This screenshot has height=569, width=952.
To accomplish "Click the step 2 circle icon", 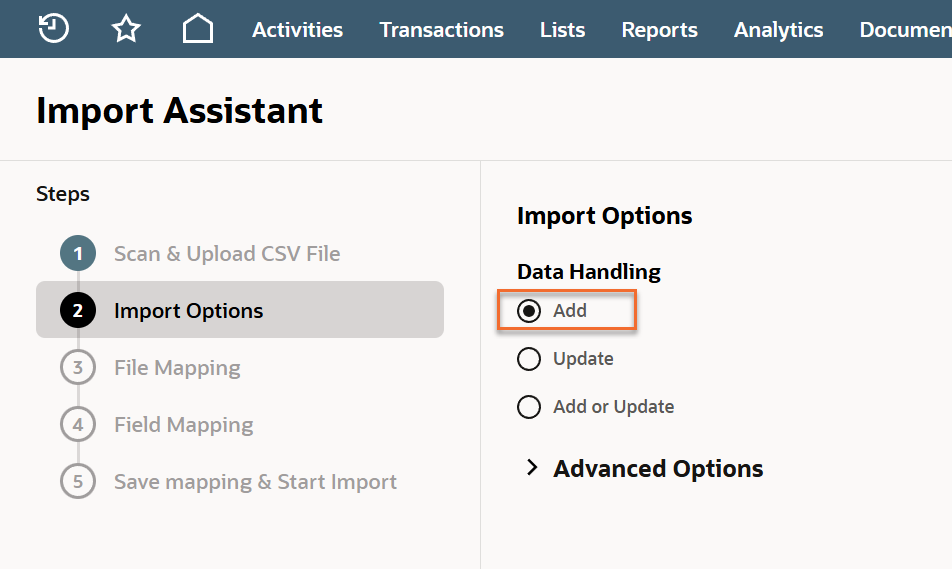I will point(78,311).
